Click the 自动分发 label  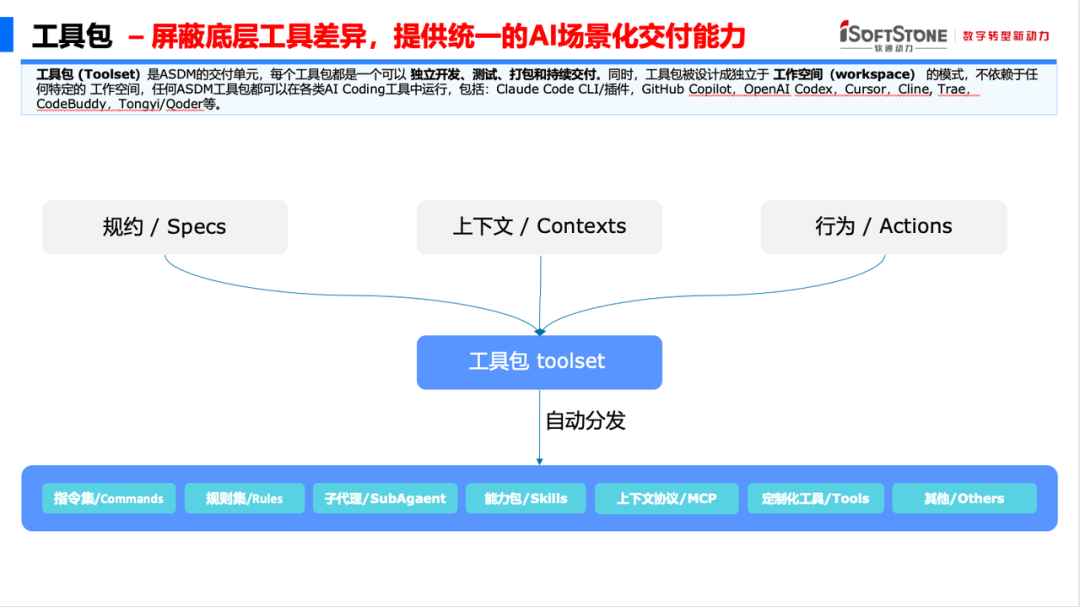click(x=585, y=421)
